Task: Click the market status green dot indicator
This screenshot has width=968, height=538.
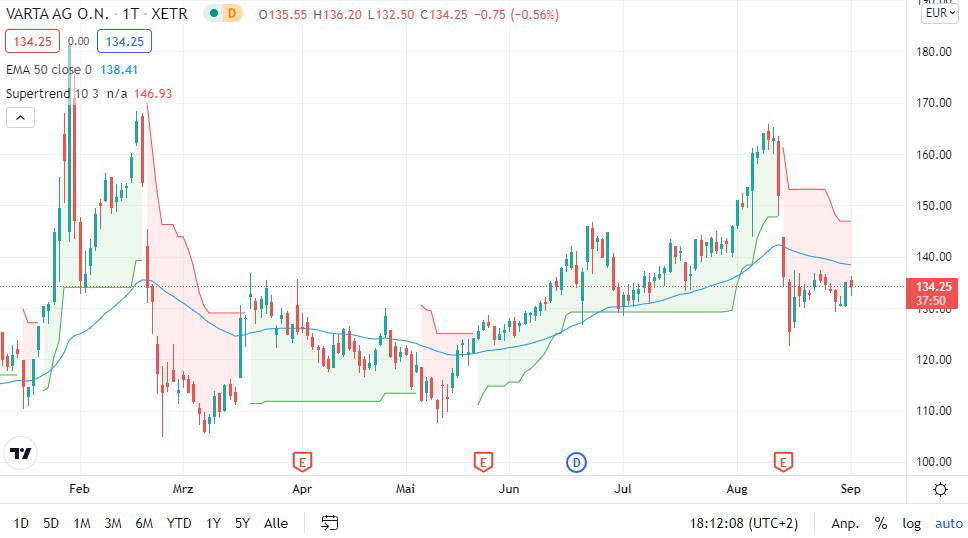Action: (214, 13)
